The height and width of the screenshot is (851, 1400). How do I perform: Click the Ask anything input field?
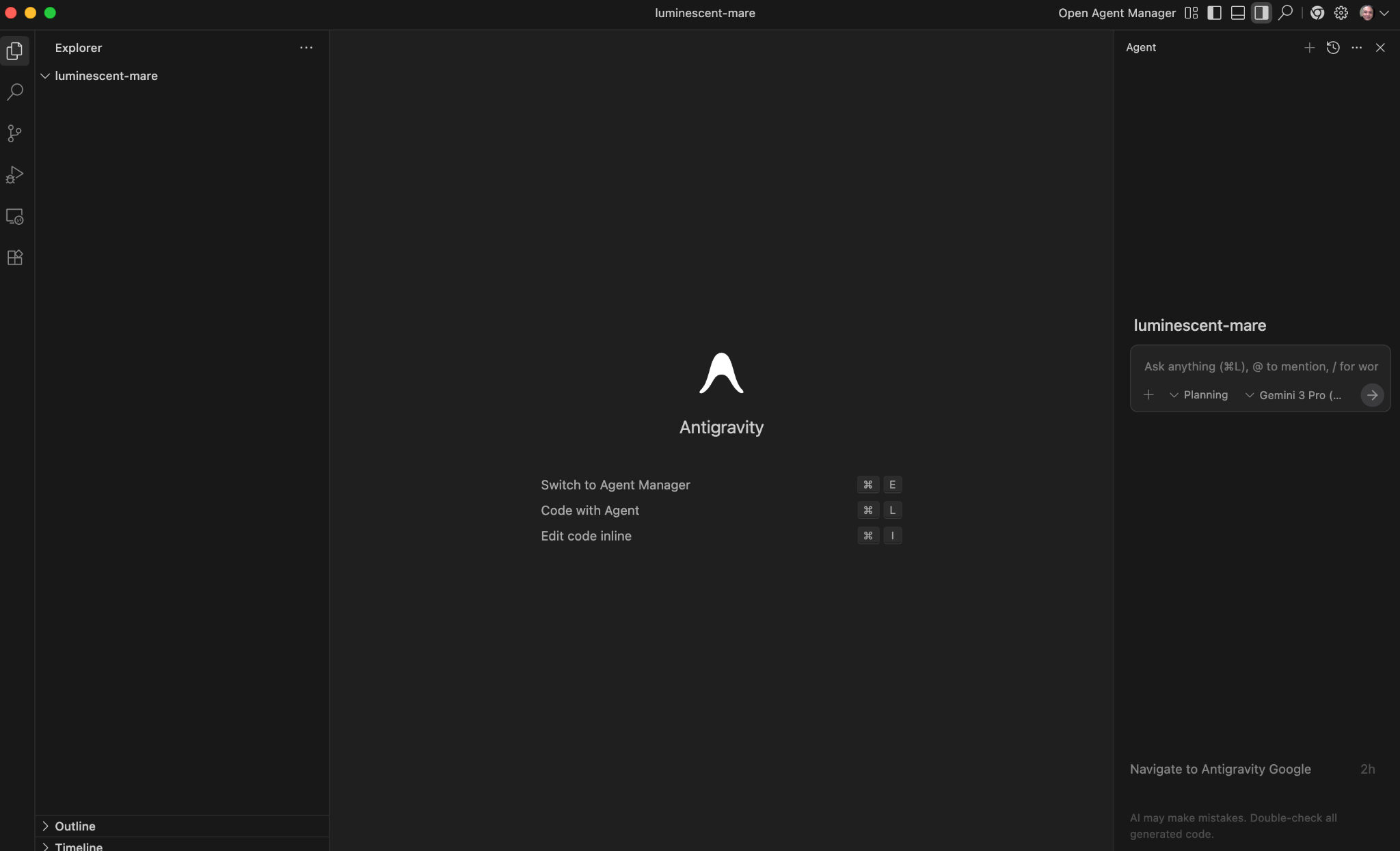(1260, 366)
